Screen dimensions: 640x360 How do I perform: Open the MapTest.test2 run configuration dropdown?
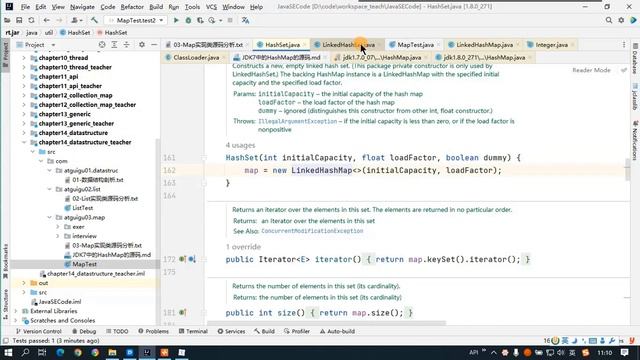(x=136, y=20)
